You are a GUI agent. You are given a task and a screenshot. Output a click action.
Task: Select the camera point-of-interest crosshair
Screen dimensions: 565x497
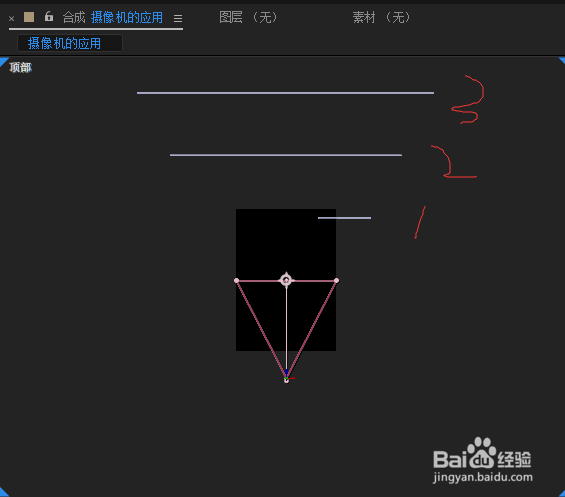(286, 280)
